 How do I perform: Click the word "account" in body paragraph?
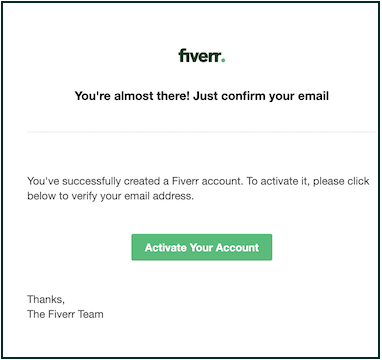click(x=222, y=182)
